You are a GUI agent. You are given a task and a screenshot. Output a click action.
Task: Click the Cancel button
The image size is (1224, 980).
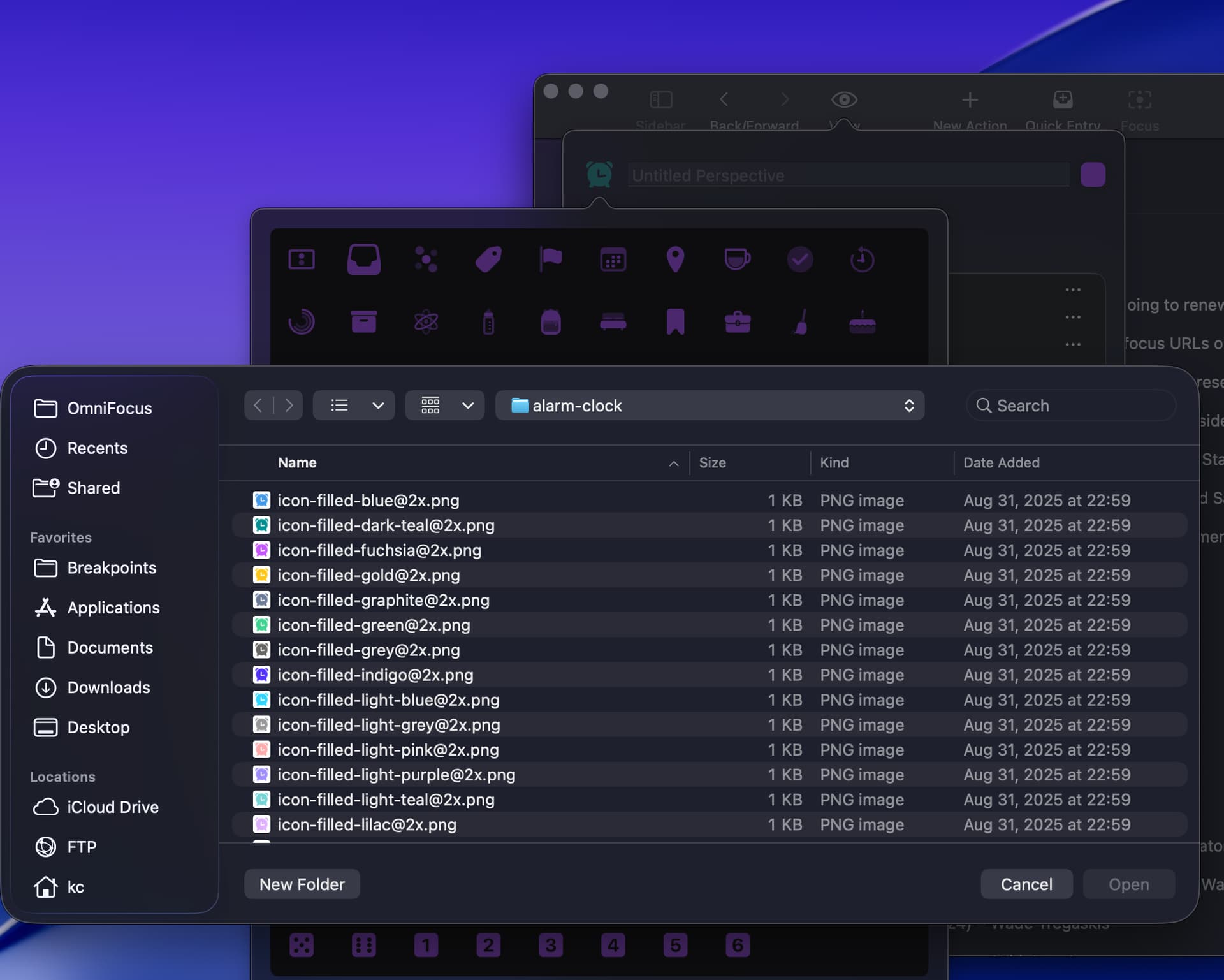pos(1026,884)
